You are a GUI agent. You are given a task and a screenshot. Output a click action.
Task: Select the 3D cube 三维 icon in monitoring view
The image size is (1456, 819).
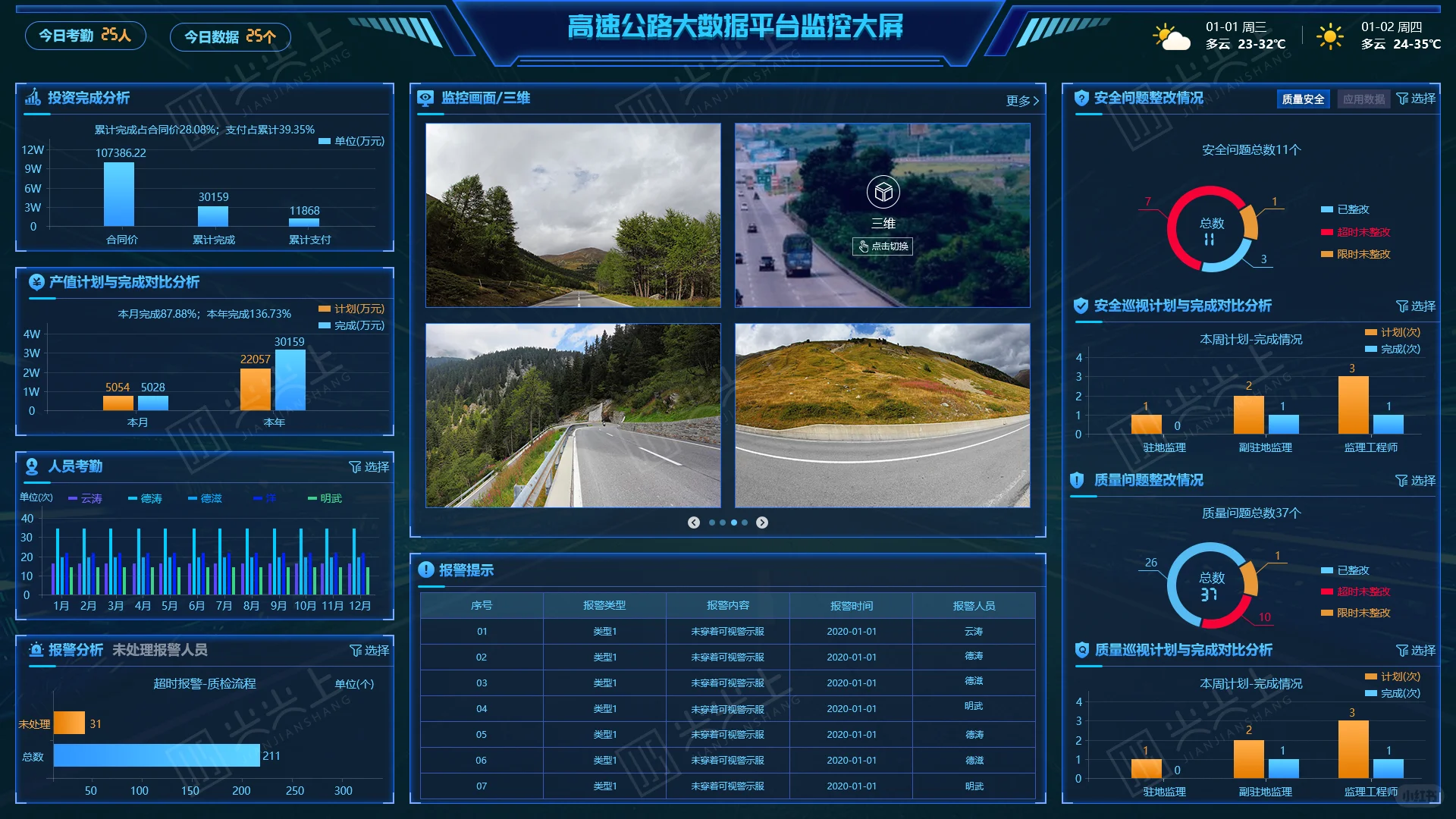pyautogui.click(x=882, y=192)
